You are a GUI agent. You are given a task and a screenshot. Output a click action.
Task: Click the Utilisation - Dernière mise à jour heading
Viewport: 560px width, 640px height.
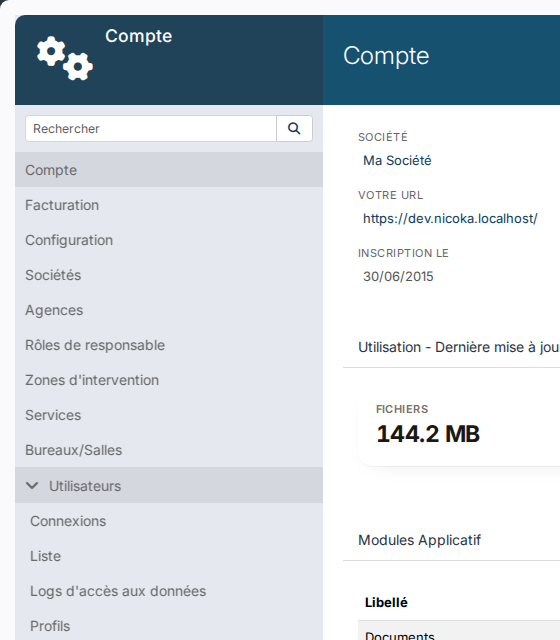coord(459,347)
